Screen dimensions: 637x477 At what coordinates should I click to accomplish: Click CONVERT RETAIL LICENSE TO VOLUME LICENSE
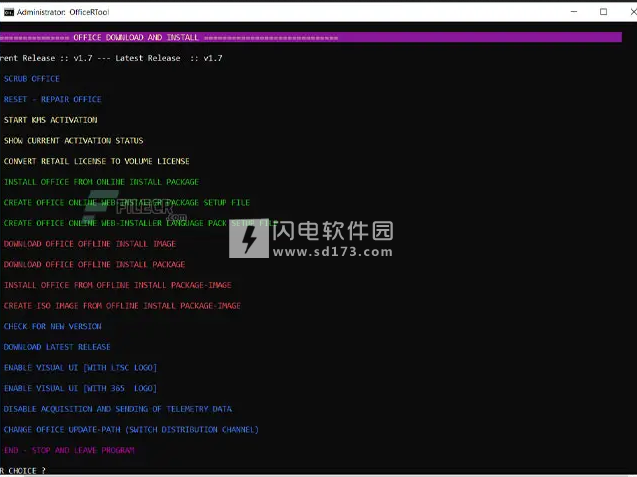click(x=96, y=161)
